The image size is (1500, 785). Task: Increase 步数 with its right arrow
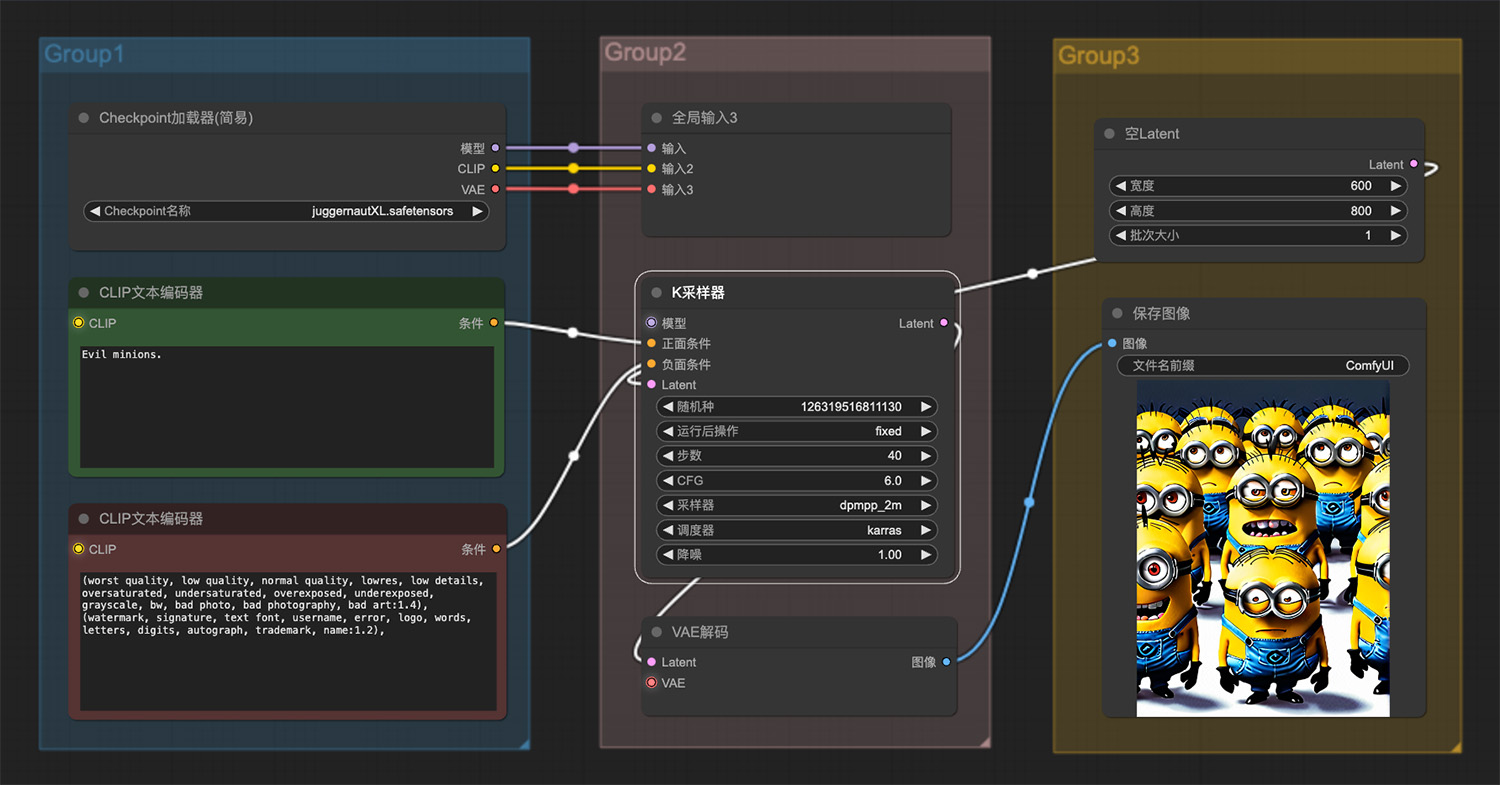[x=926, y=456]
